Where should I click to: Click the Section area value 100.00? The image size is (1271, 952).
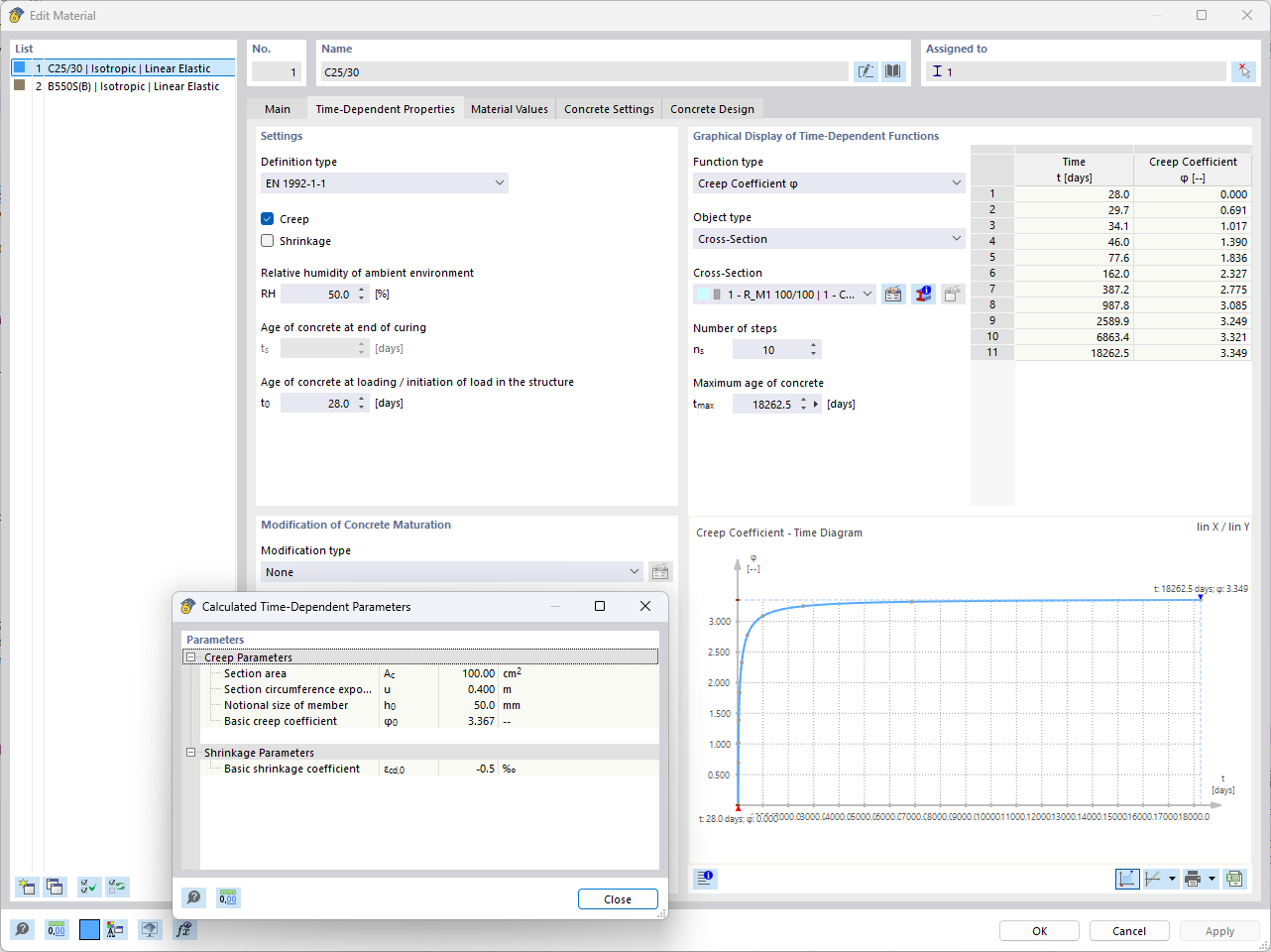click(468, 673)
